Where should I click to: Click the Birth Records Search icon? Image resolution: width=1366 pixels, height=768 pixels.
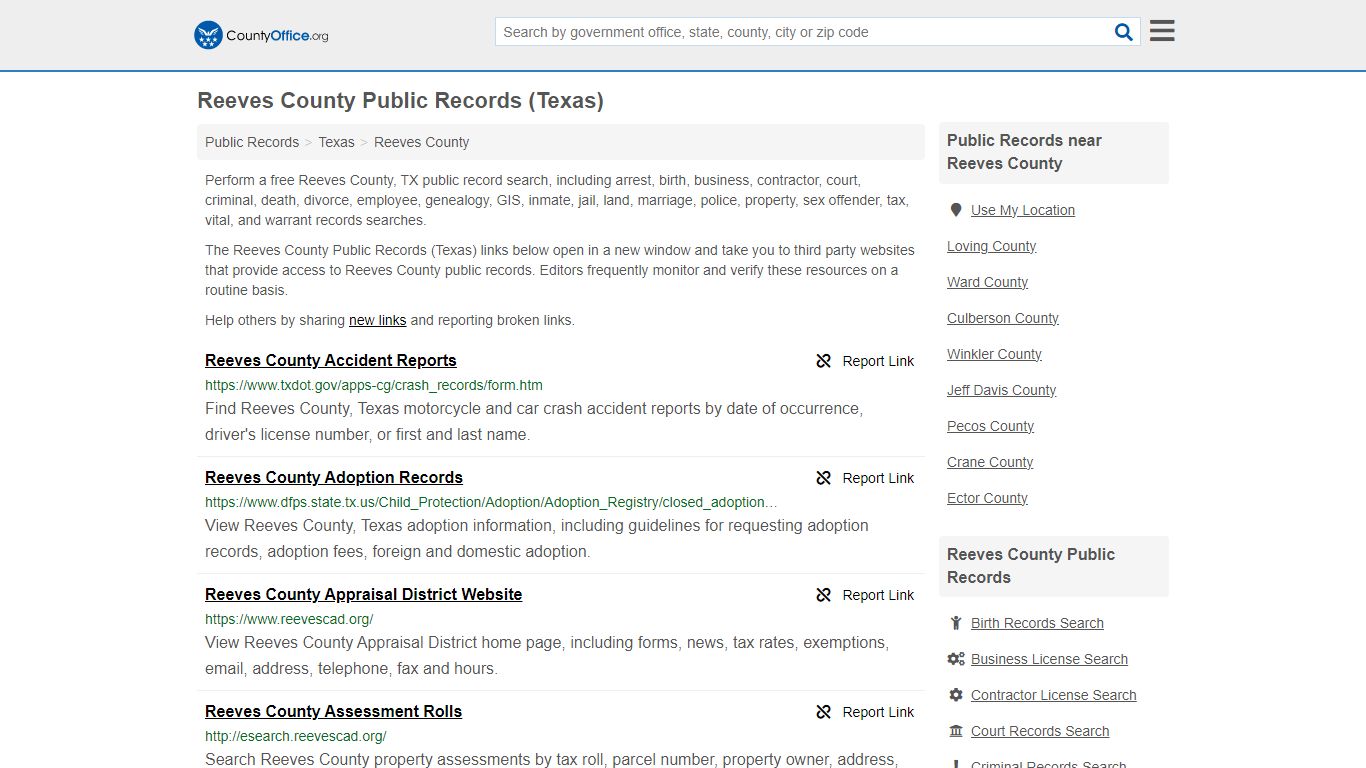(x=956, y=623)
